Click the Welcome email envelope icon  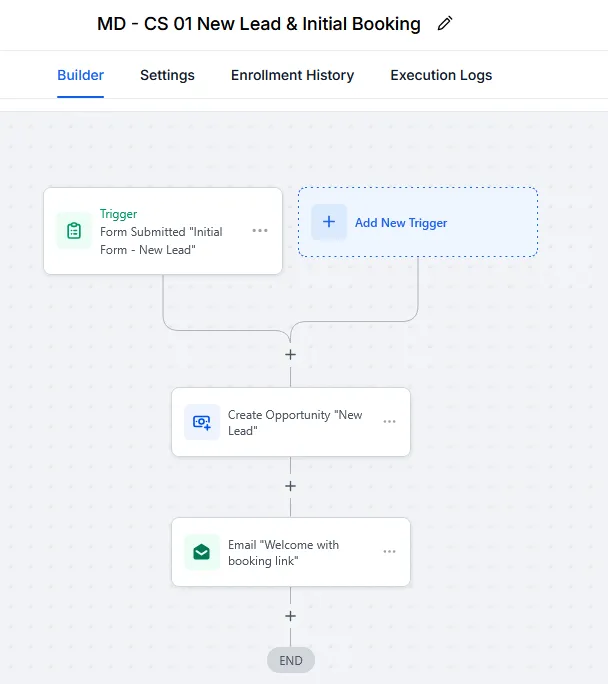pyautogui.click(x=202, y=552)
